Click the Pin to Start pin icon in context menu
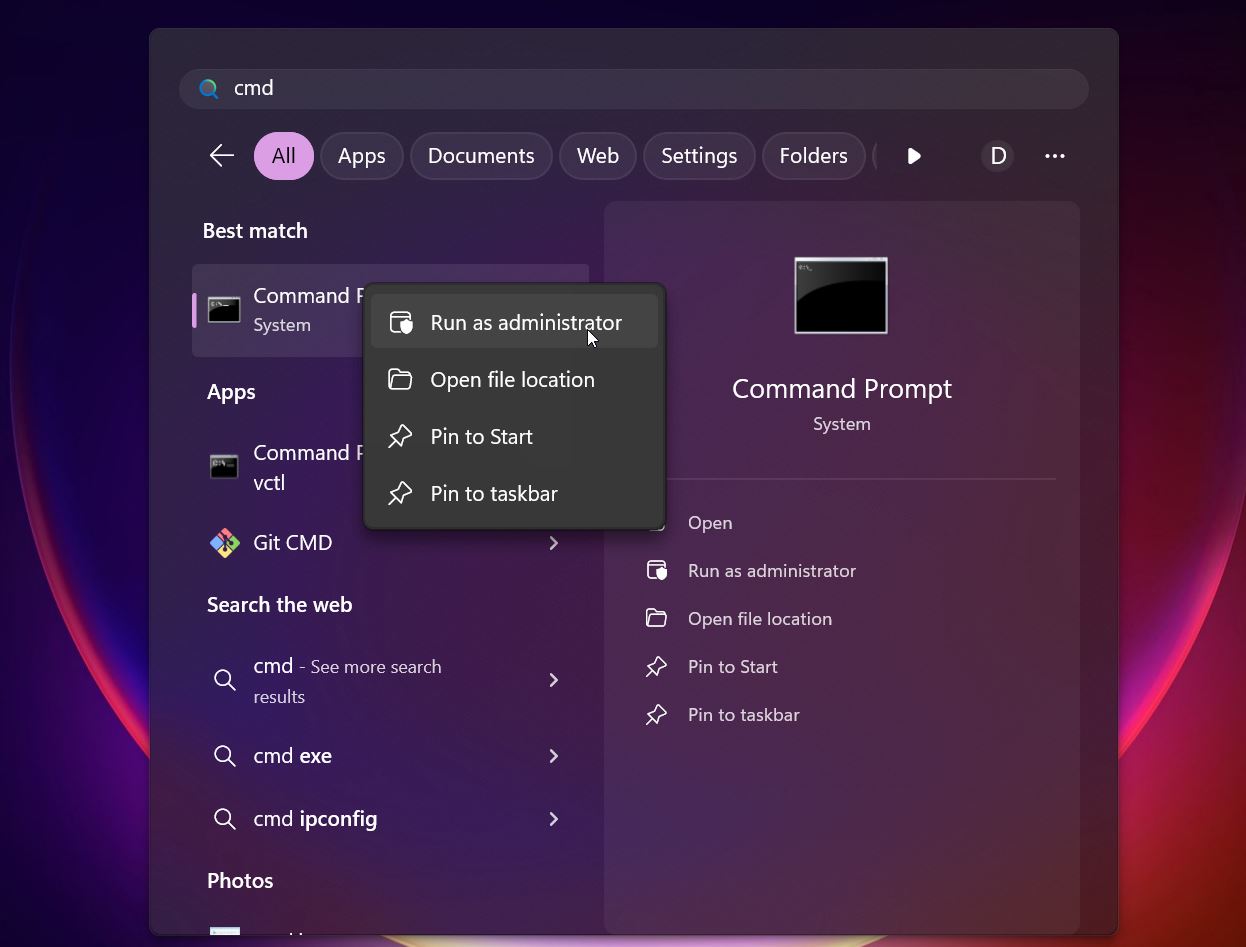The width and height of the screenshot is (1246, 947). [x=400, y=436]
